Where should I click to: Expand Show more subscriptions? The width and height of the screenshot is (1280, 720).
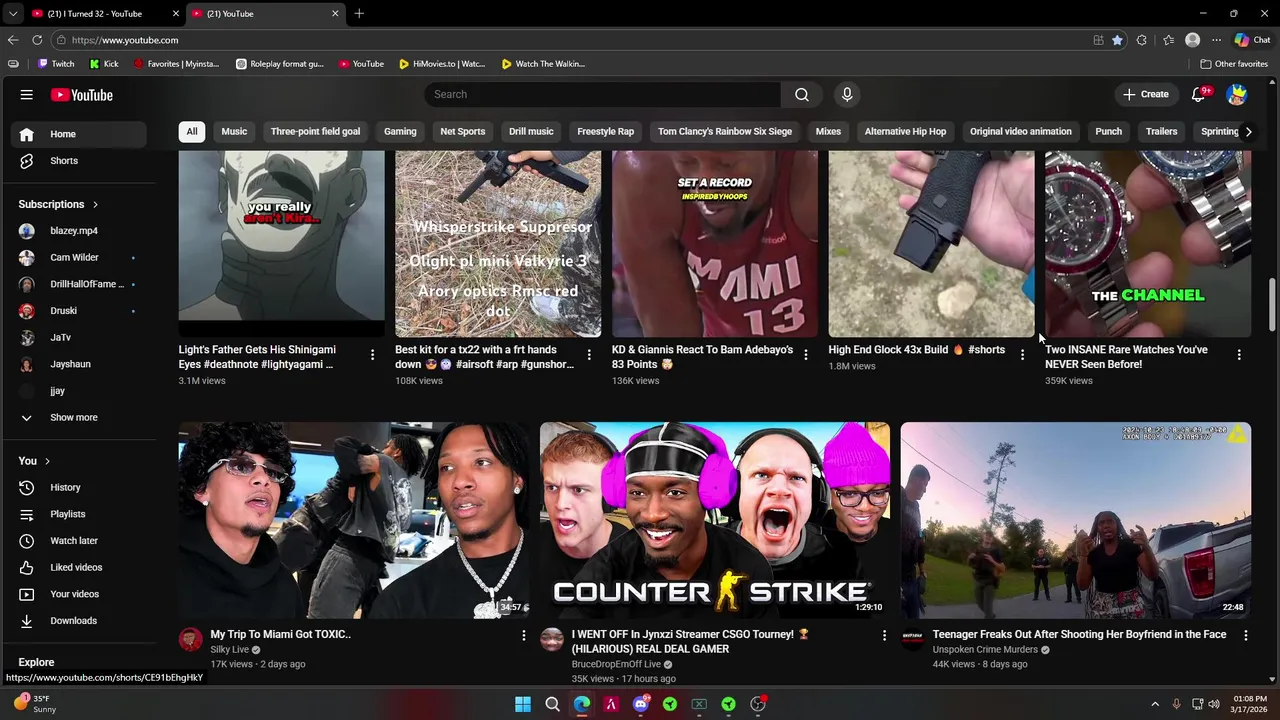point(75,418)
